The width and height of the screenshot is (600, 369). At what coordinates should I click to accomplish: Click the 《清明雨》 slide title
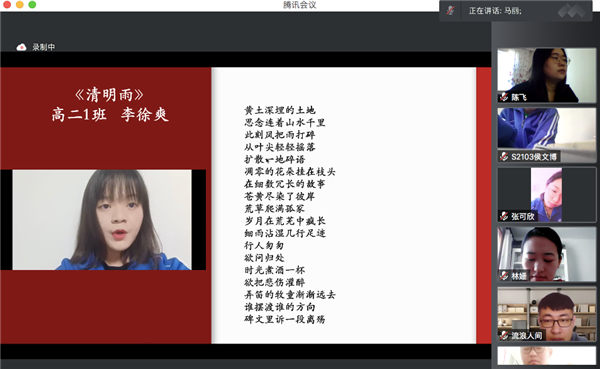[x=109, y=95]
